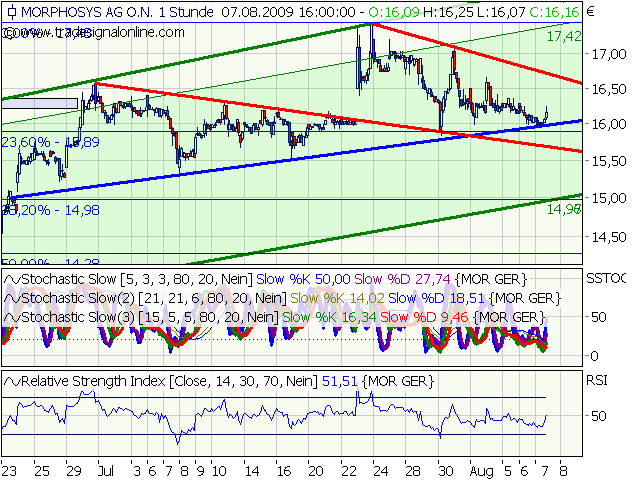The width and height of the screenshot is (640, 480).
Task: Select the high value H:16,25
Action: pyautogui.click(x=448, y=12)
